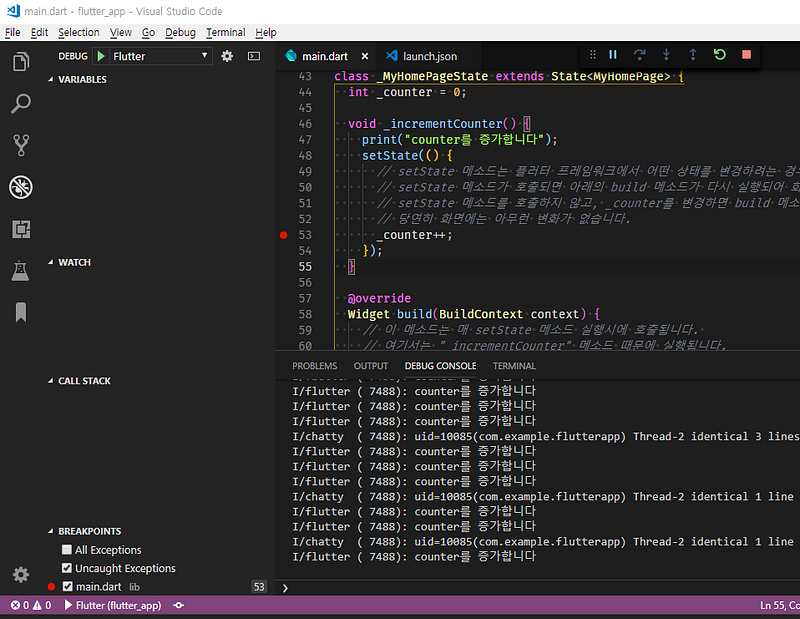800x619 pixels.
Task: Open the Extensions view icon
Action: [20, 229]
